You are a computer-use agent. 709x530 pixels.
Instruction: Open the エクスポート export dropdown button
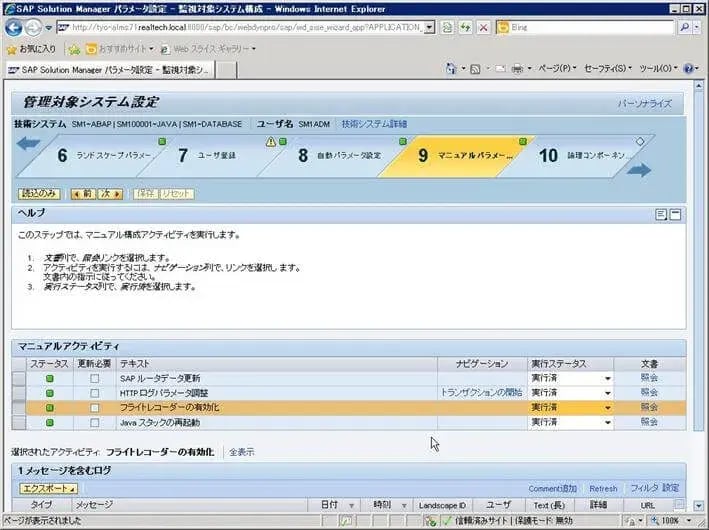pos(48,488)
